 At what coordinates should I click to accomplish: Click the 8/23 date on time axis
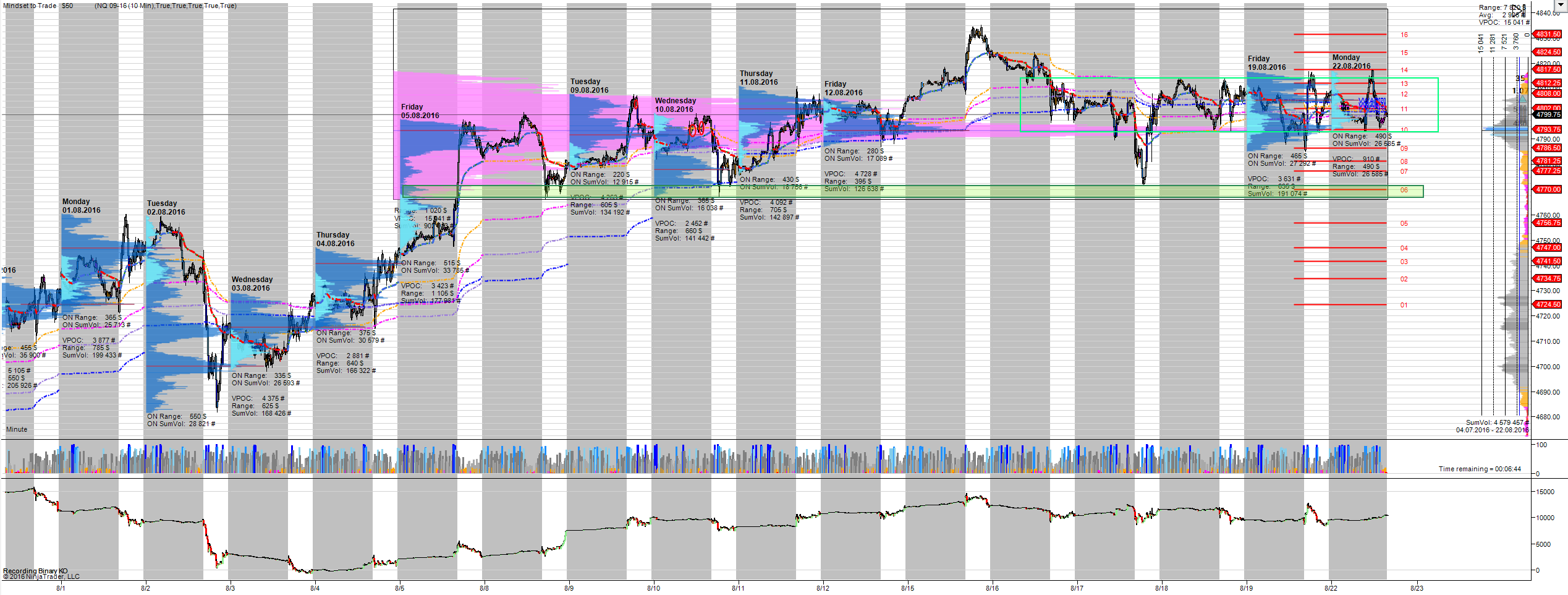coord(1417,588)
